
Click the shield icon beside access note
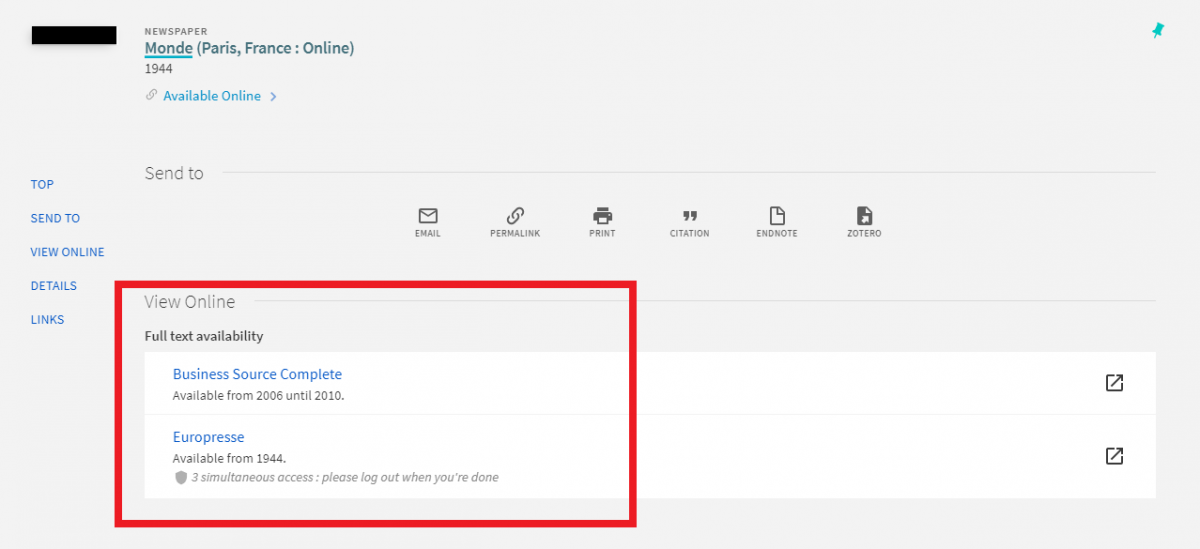pos(181,478)
